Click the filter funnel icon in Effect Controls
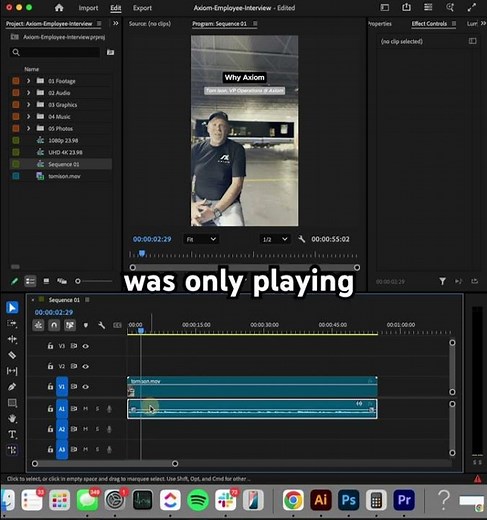The width and height of the screenshot is (487, 520). point(442,282)
